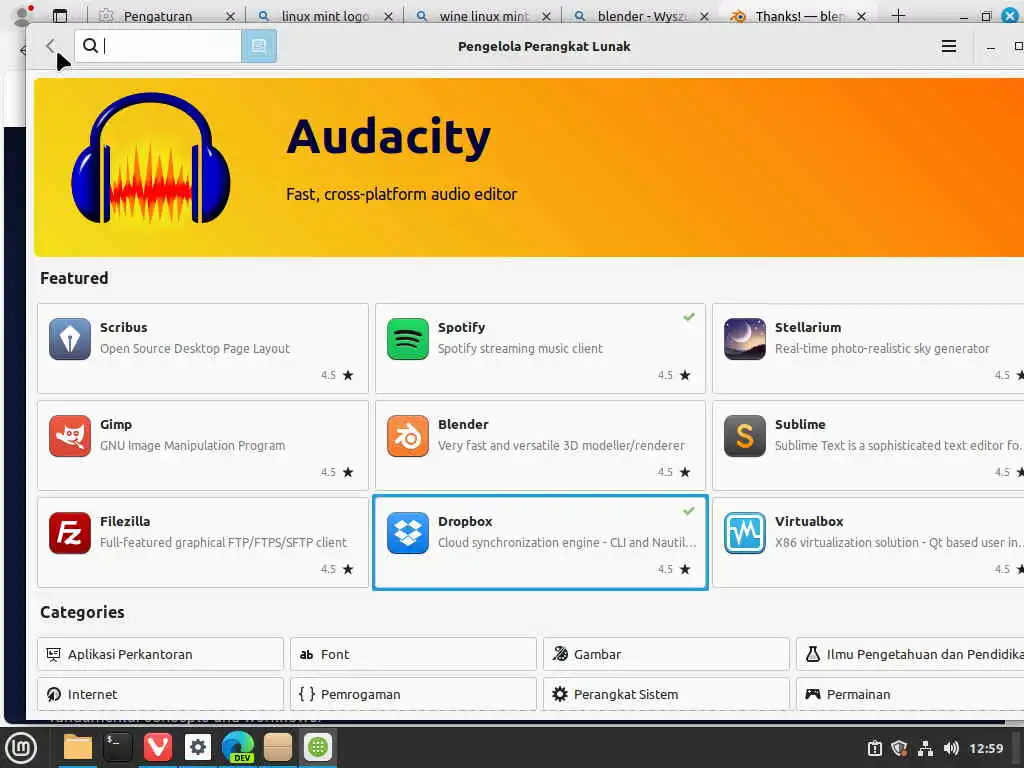Click the back arrow in Software Manager
1024x768 pixels.
pos(50,46)
